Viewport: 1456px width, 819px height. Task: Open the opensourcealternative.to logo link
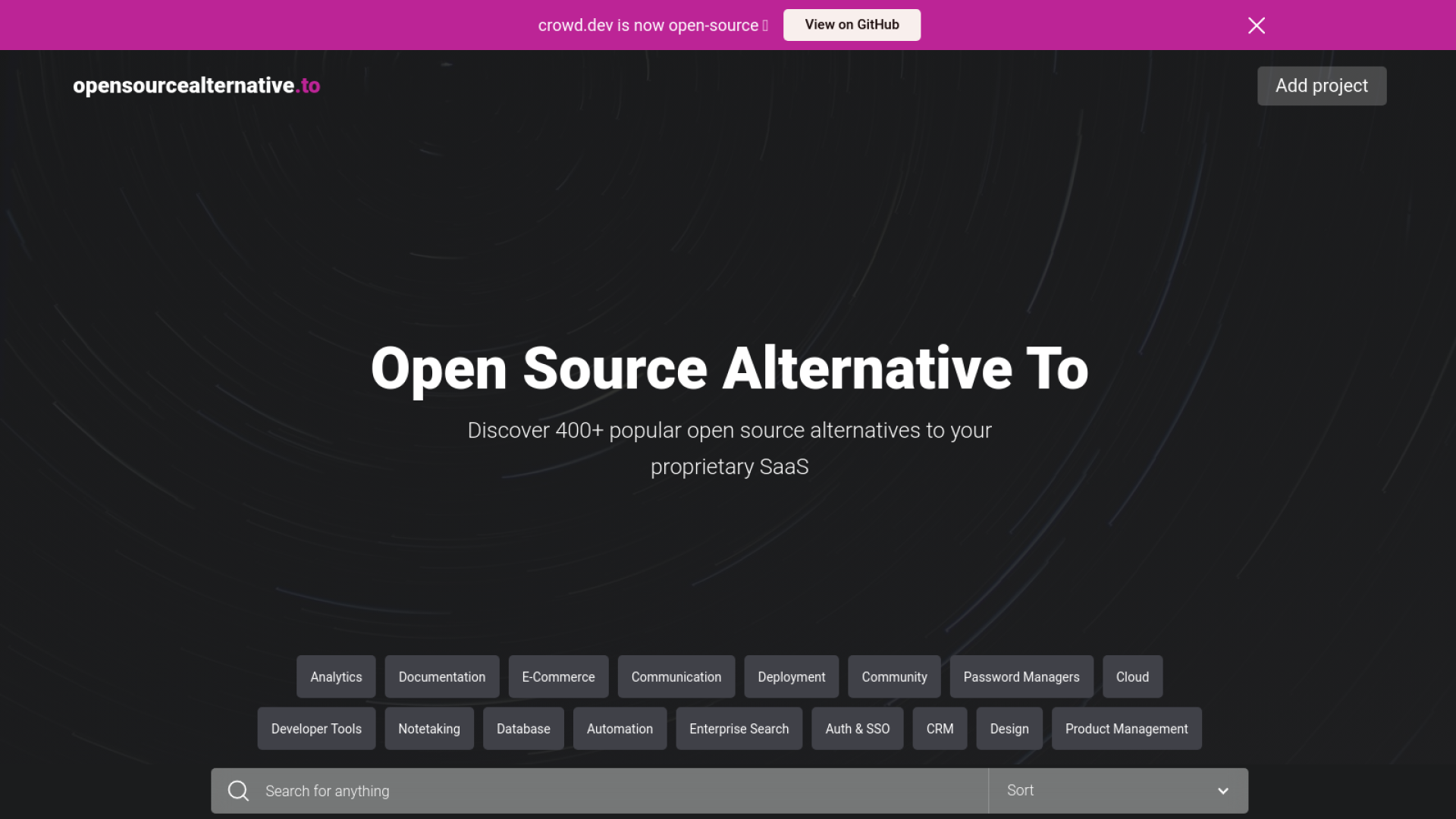pyautogui.click(x=196, y=86)
